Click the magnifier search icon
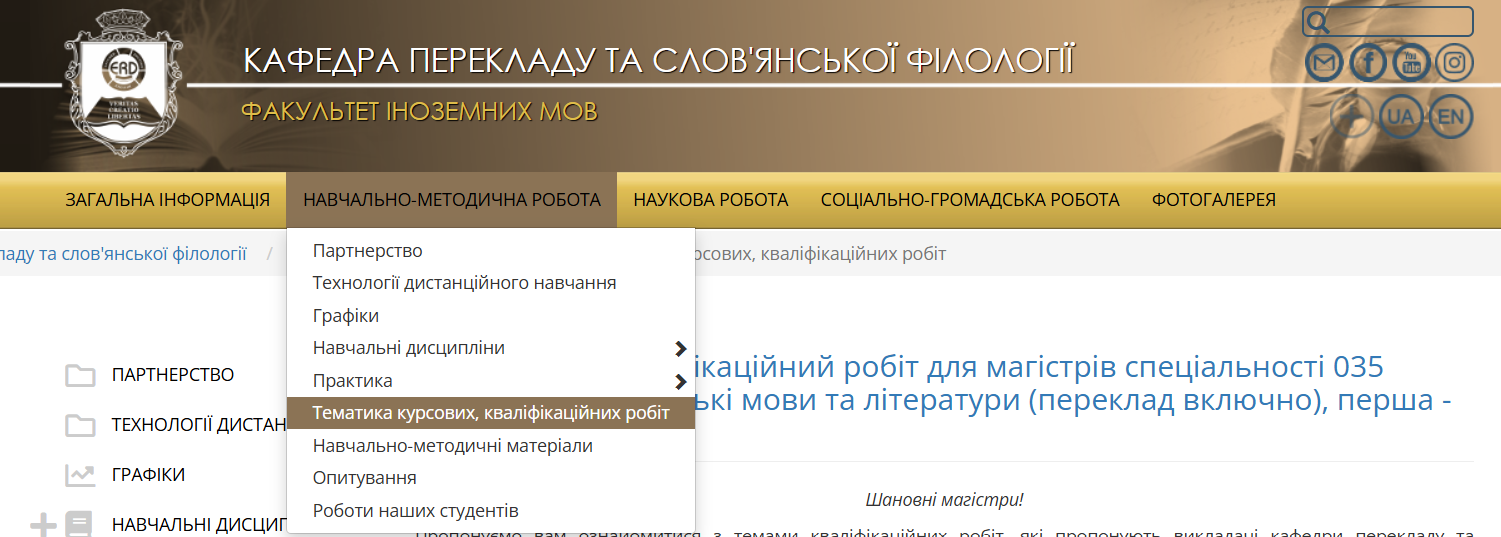Image resolution: width=1501 pixels, height=537 pixels. (x=1318, y=22)
